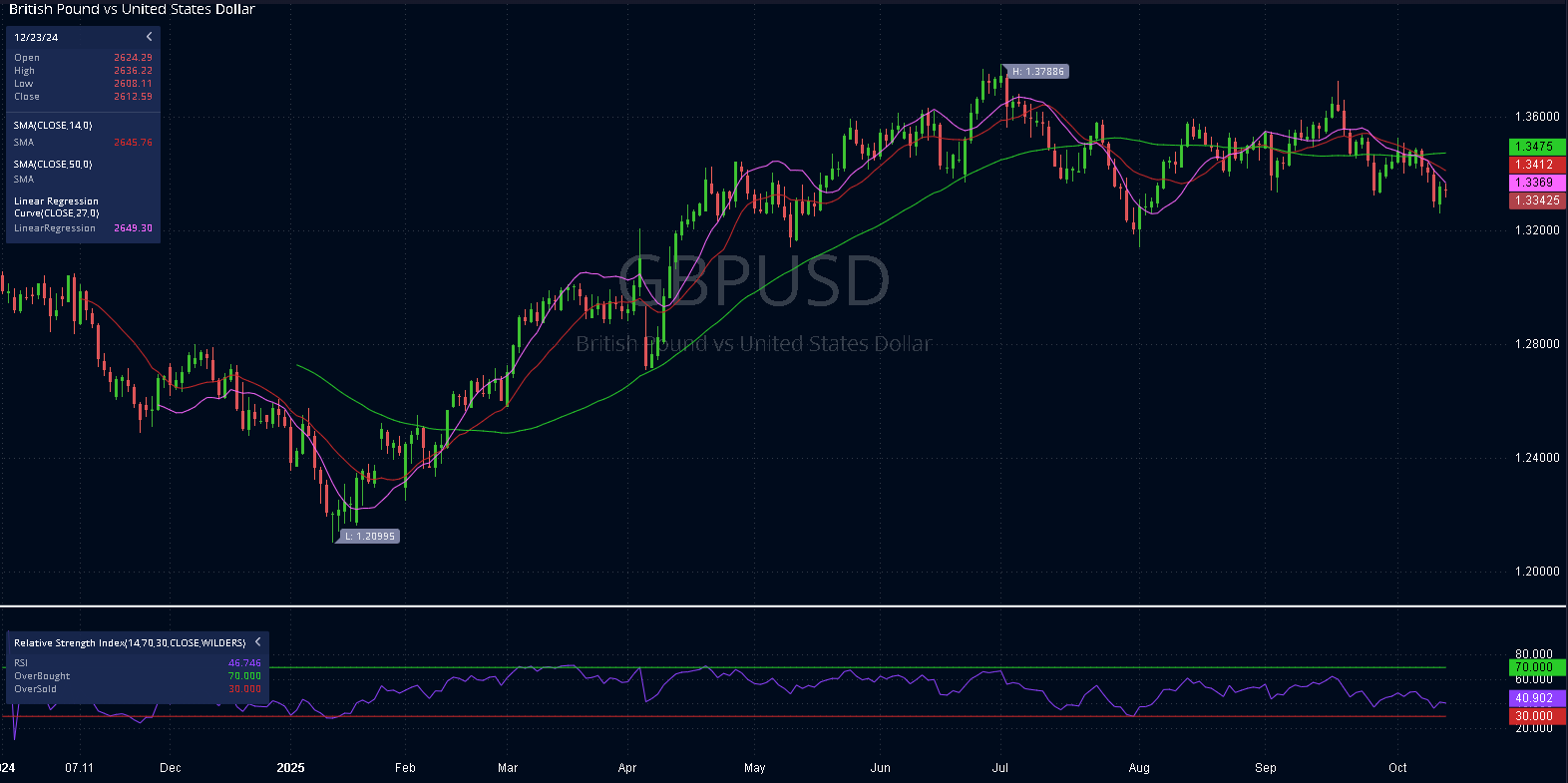Click the magenta 1.3369 price tag

point(1536,183)
